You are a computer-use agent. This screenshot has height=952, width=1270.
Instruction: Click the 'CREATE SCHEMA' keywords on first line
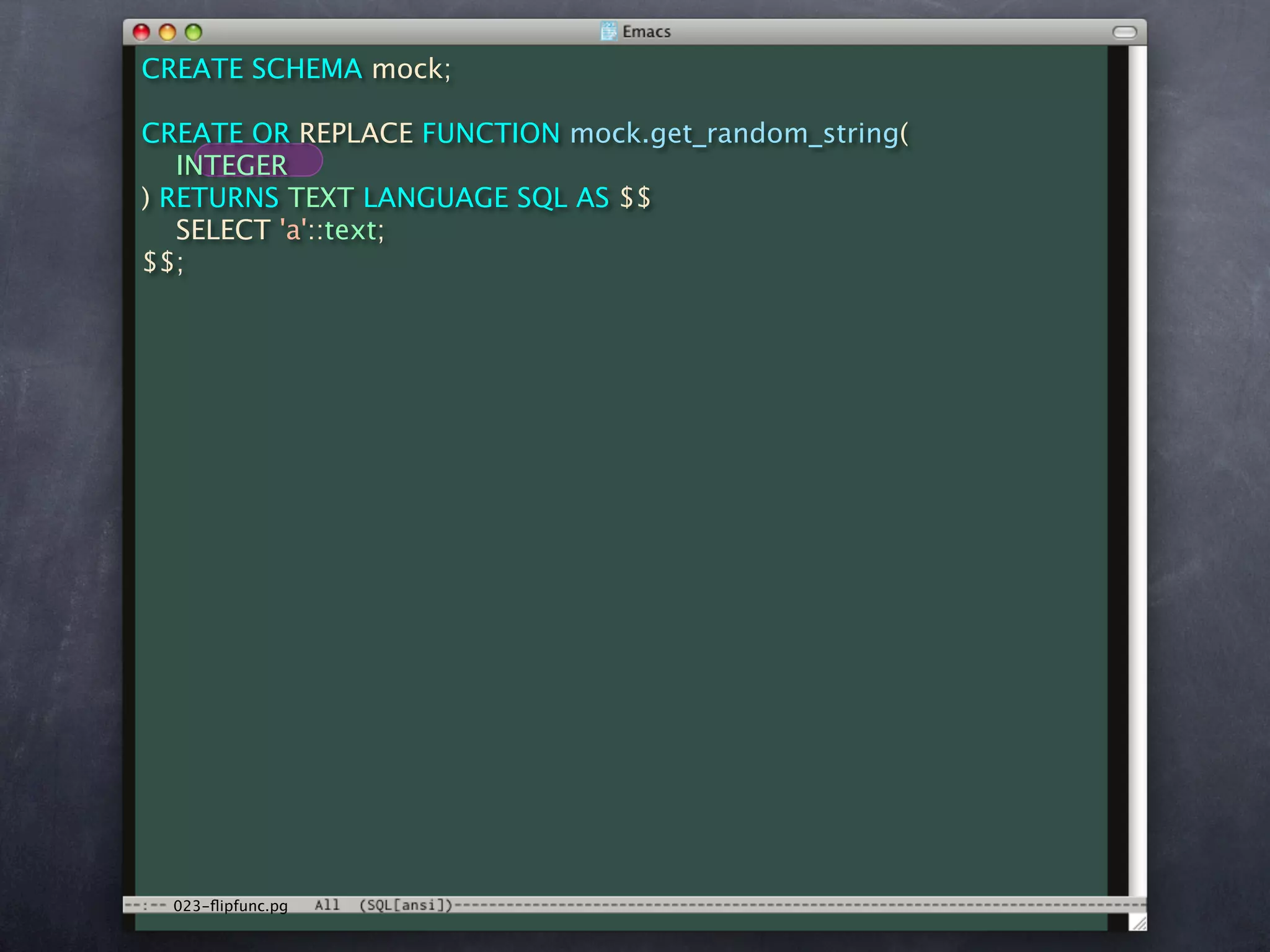point(252,69)
